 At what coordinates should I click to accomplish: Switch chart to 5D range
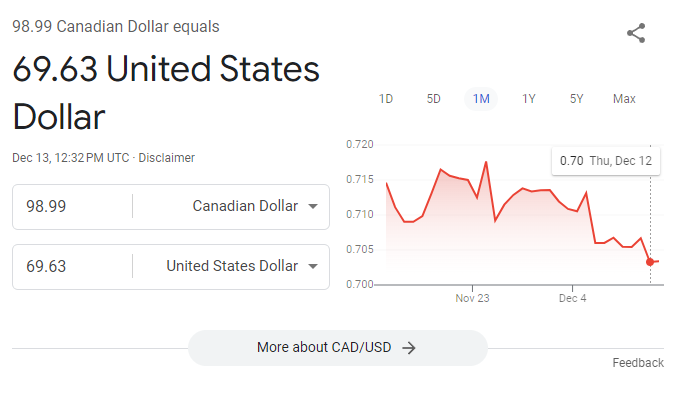click(x=434, y=99)
